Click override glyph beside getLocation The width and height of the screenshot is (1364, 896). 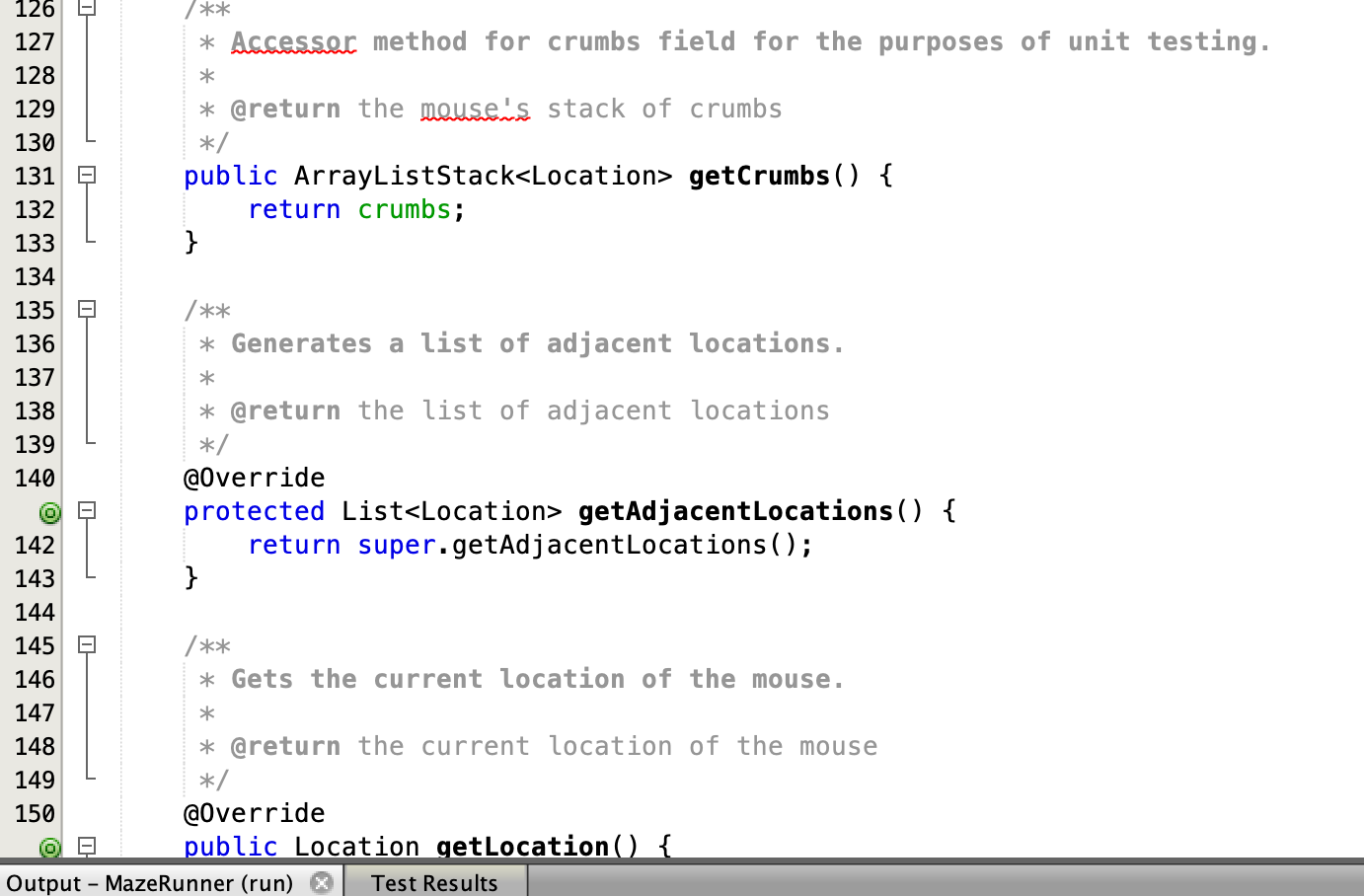coord(49,848)
